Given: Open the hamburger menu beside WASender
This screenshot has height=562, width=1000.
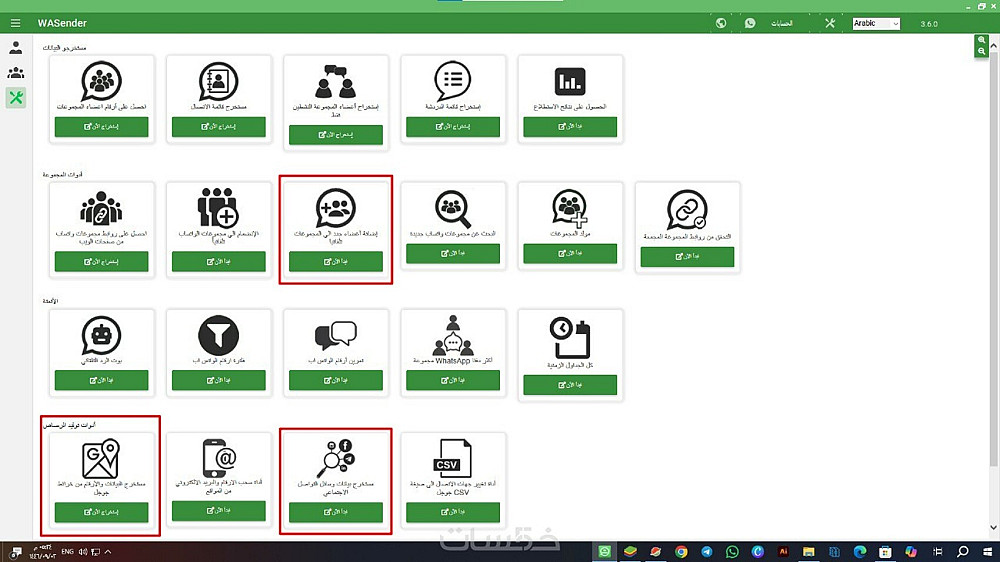Looking at the screenshot, I should [15, 23].
